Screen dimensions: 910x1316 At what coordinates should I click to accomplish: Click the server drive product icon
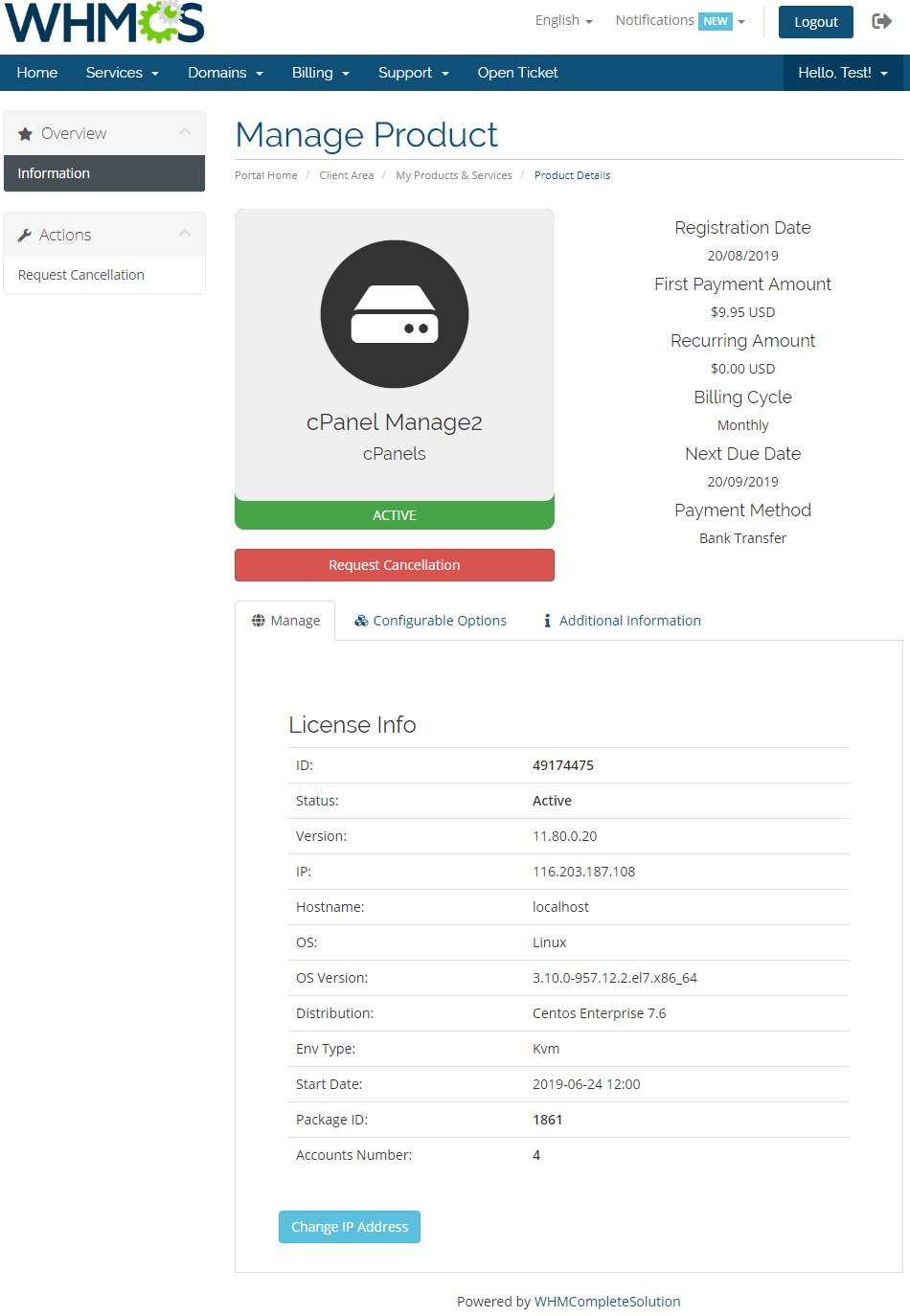[x=395, y=314]
